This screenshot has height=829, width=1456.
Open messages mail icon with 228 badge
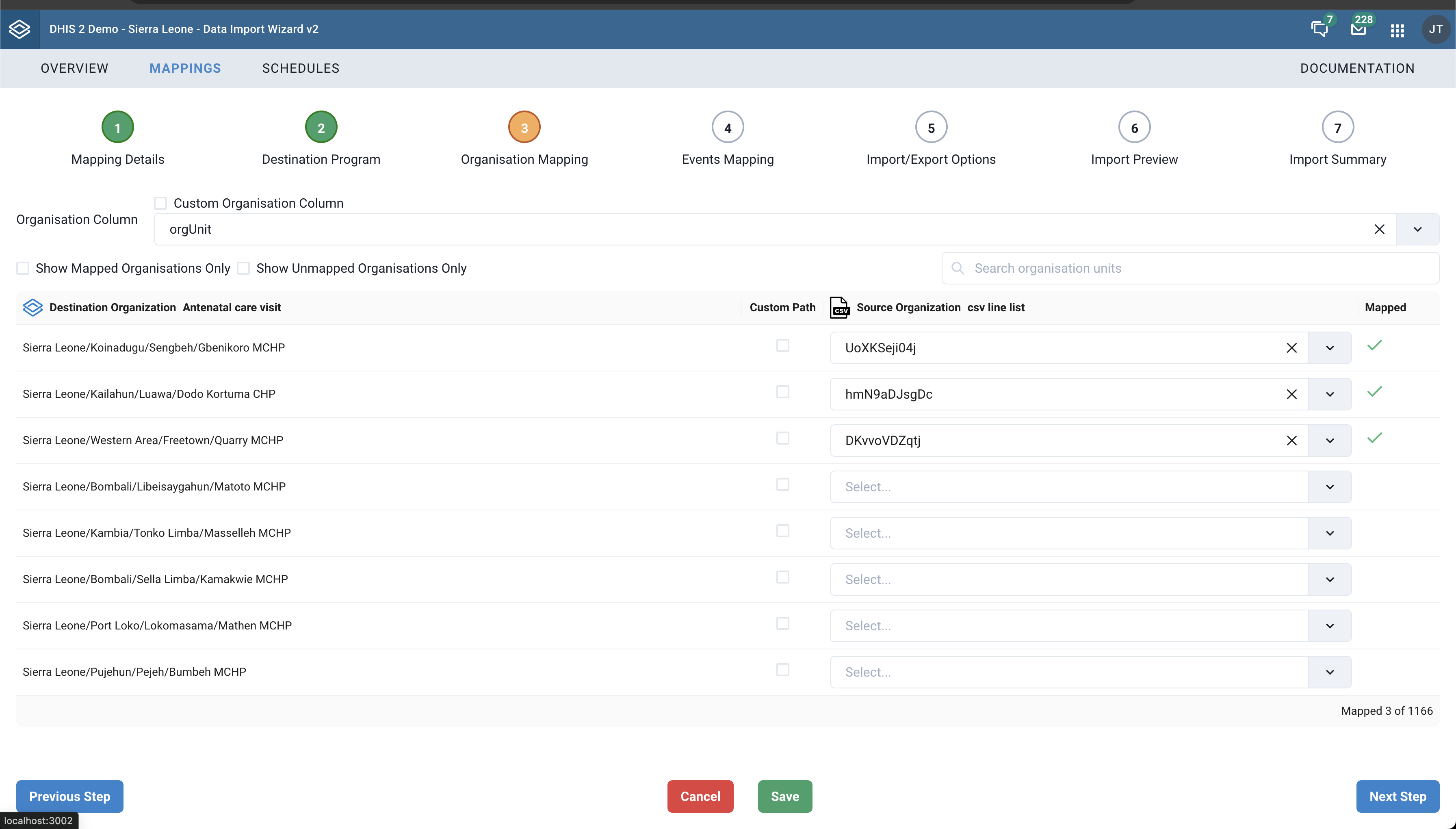click(x=1358, y=29)
